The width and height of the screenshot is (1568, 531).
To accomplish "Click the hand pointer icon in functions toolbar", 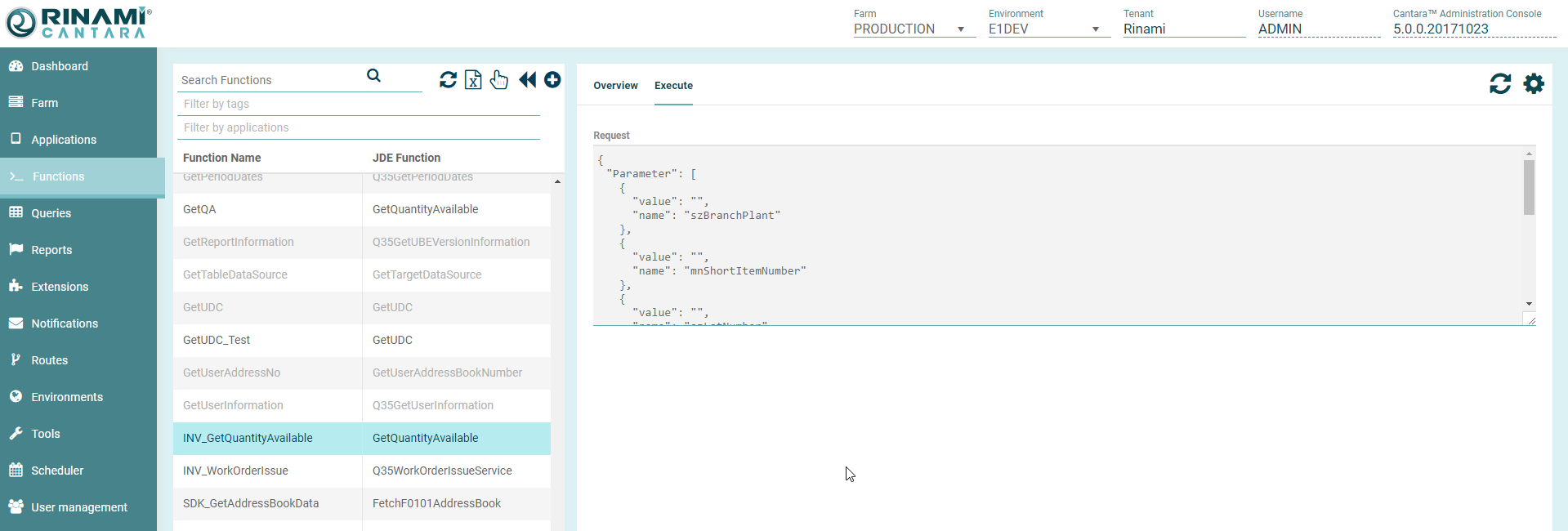I will click(499, 79).
